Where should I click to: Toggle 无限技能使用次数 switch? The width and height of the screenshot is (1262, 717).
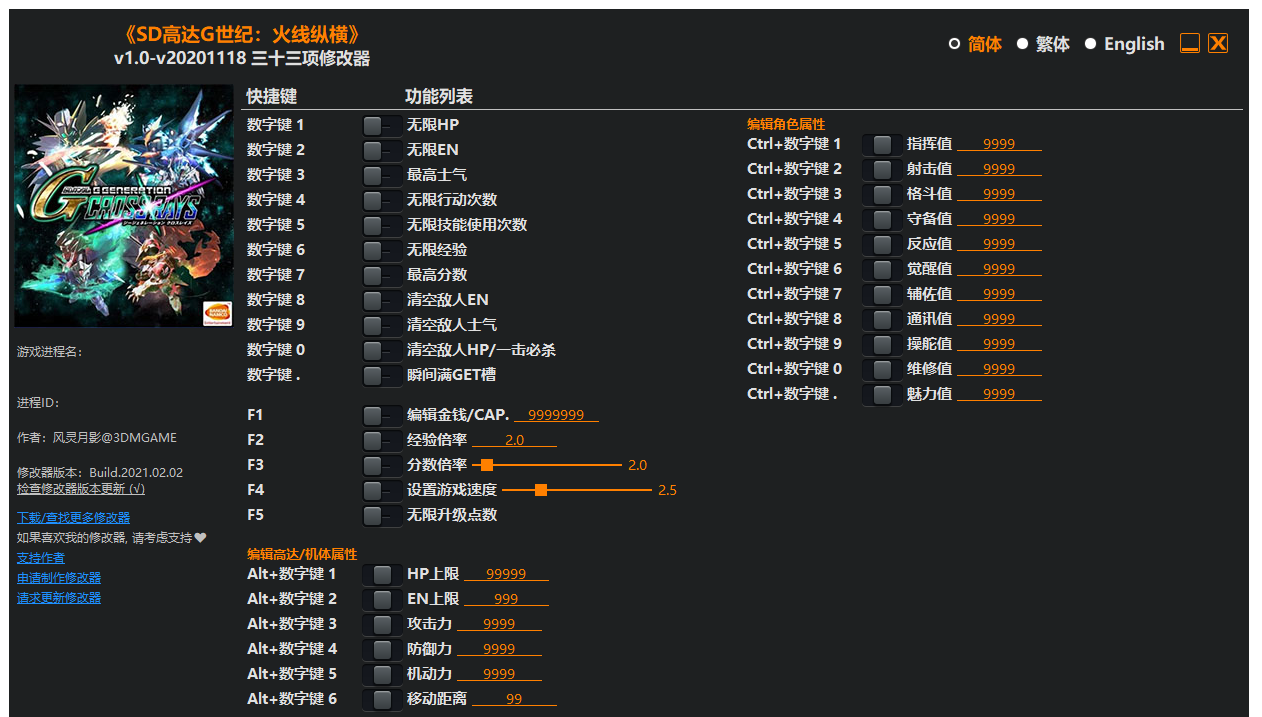click(382, 225)
